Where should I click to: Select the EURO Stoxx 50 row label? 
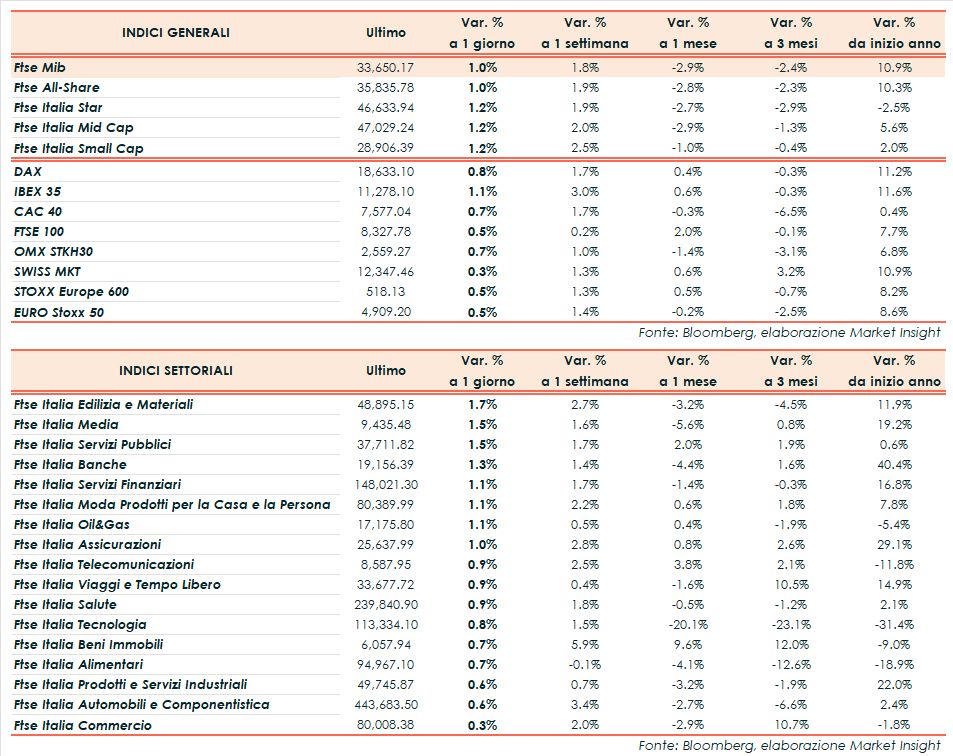coord(59,312)
